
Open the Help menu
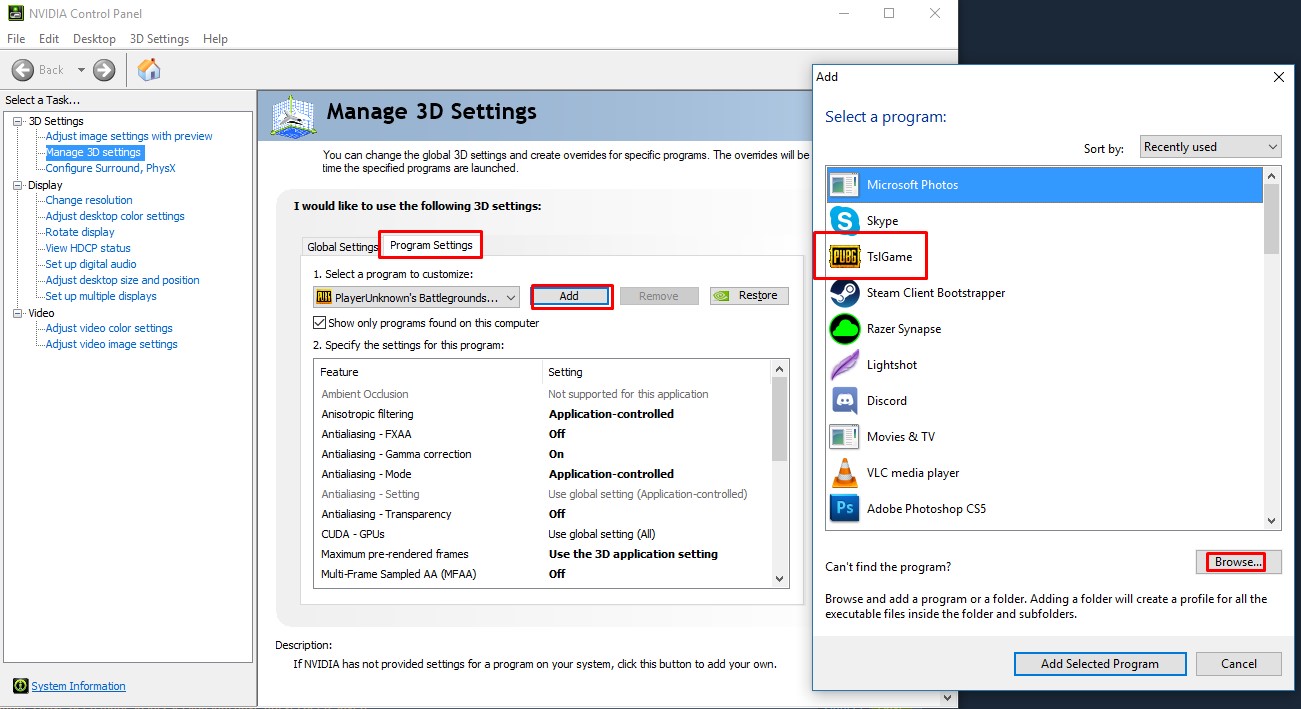[215, 39]
